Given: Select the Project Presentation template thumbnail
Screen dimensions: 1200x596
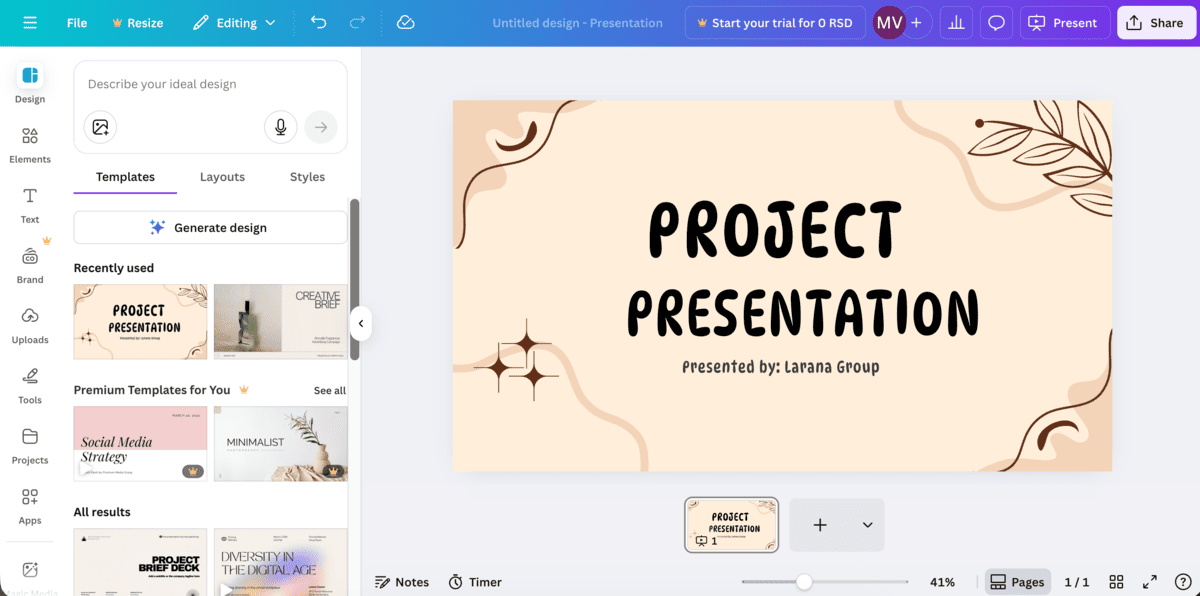Looking at the screenshot, I should click(140, 321).
